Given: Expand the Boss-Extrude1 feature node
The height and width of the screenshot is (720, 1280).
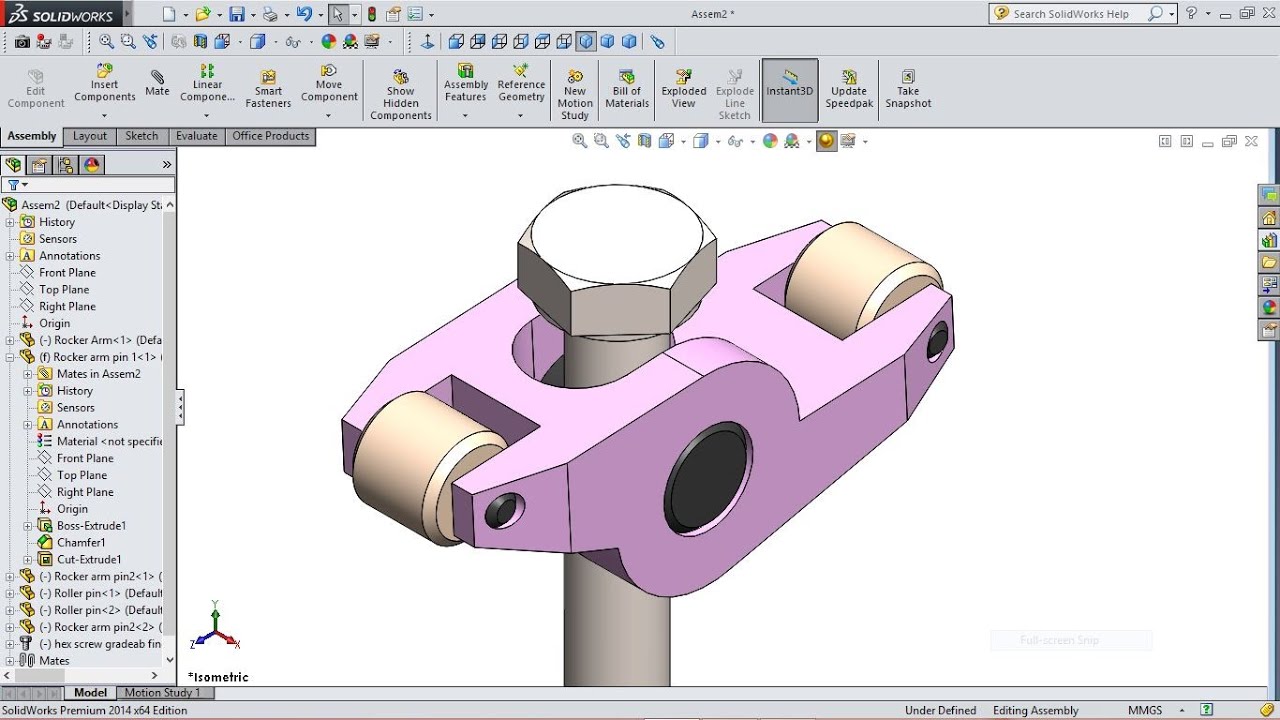Looking at the screenshot, I should tap(28, 526).
